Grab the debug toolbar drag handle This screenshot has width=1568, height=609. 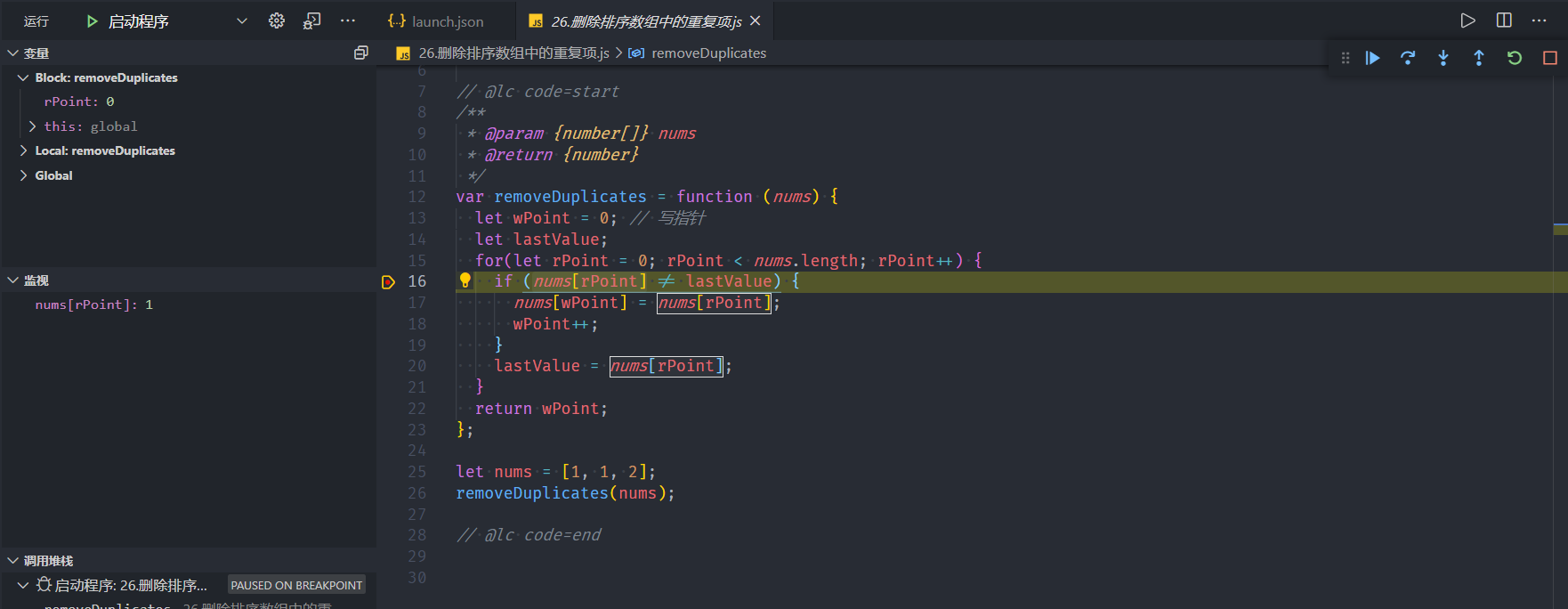1346,58
